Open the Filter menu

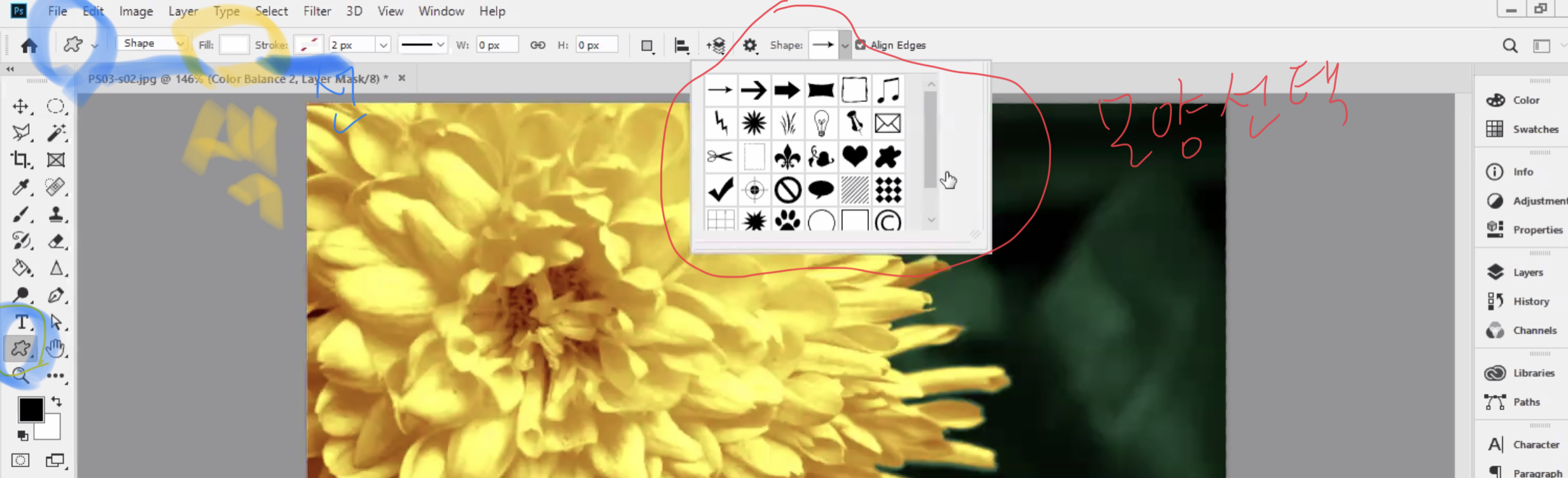tap(317, 11)
